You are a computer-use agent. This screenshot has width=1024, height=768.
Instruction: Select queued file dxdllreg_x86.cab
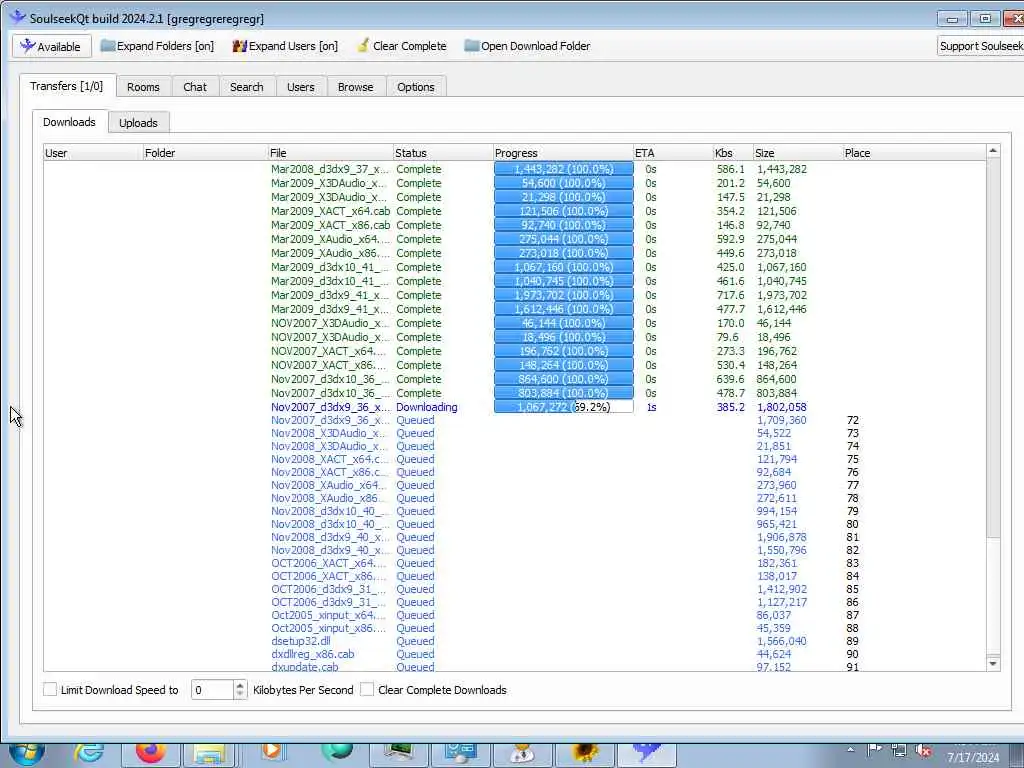[313, 654]
